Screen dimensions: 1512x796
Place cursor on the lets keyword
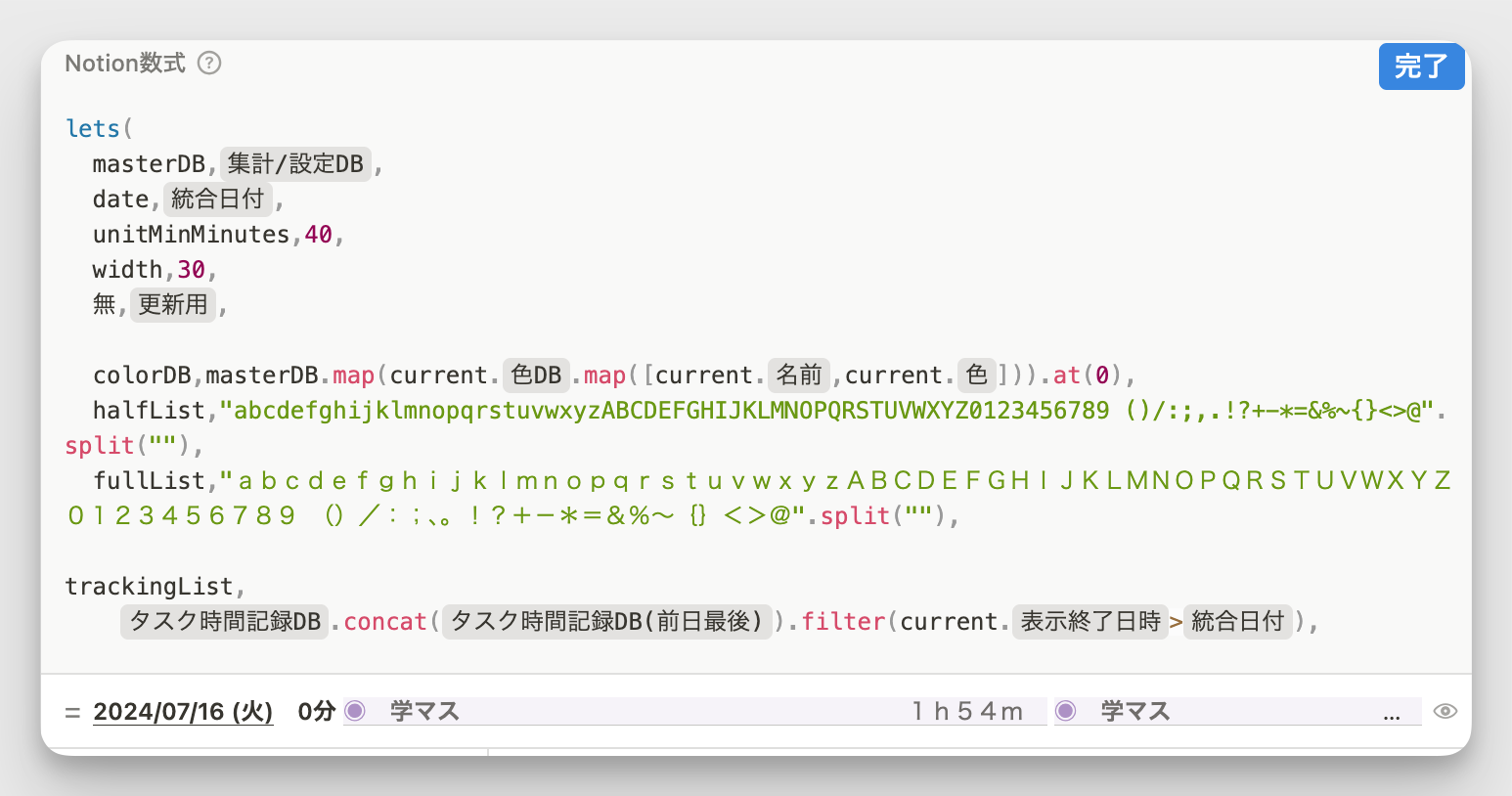pyautogui.click(x=93, y=128)
